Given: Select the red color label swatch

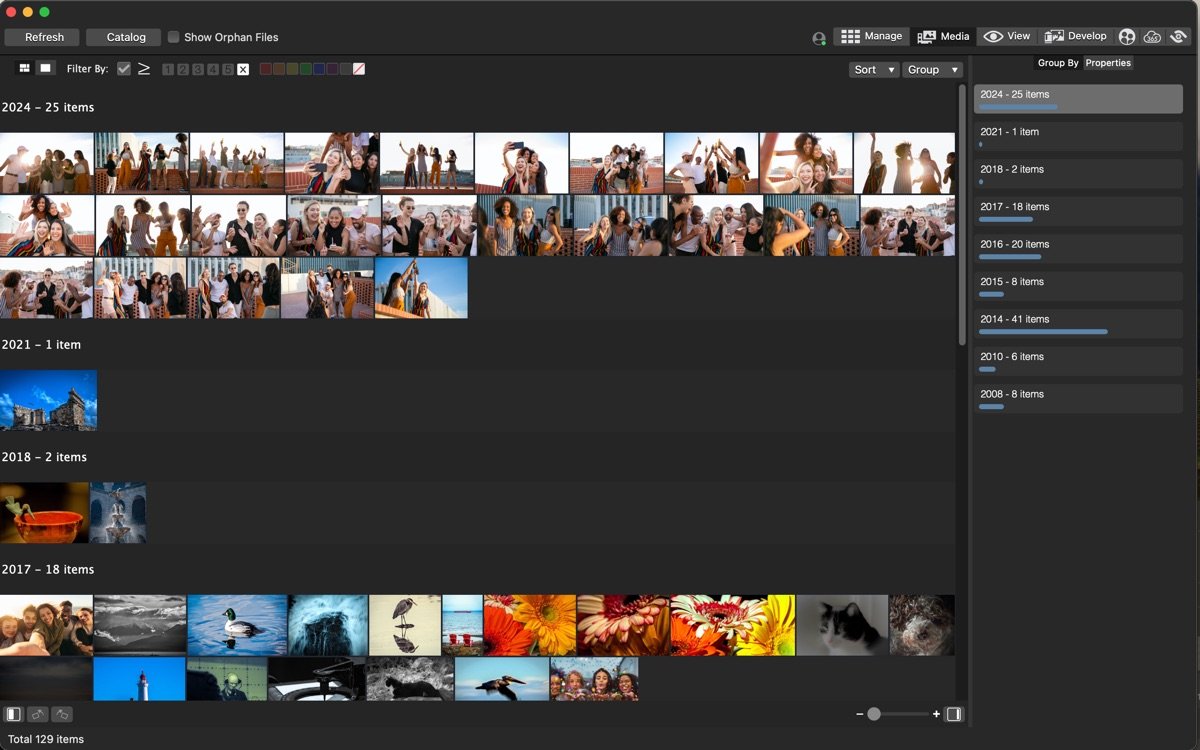Looking at the screenshot, I should pos(265,69).
